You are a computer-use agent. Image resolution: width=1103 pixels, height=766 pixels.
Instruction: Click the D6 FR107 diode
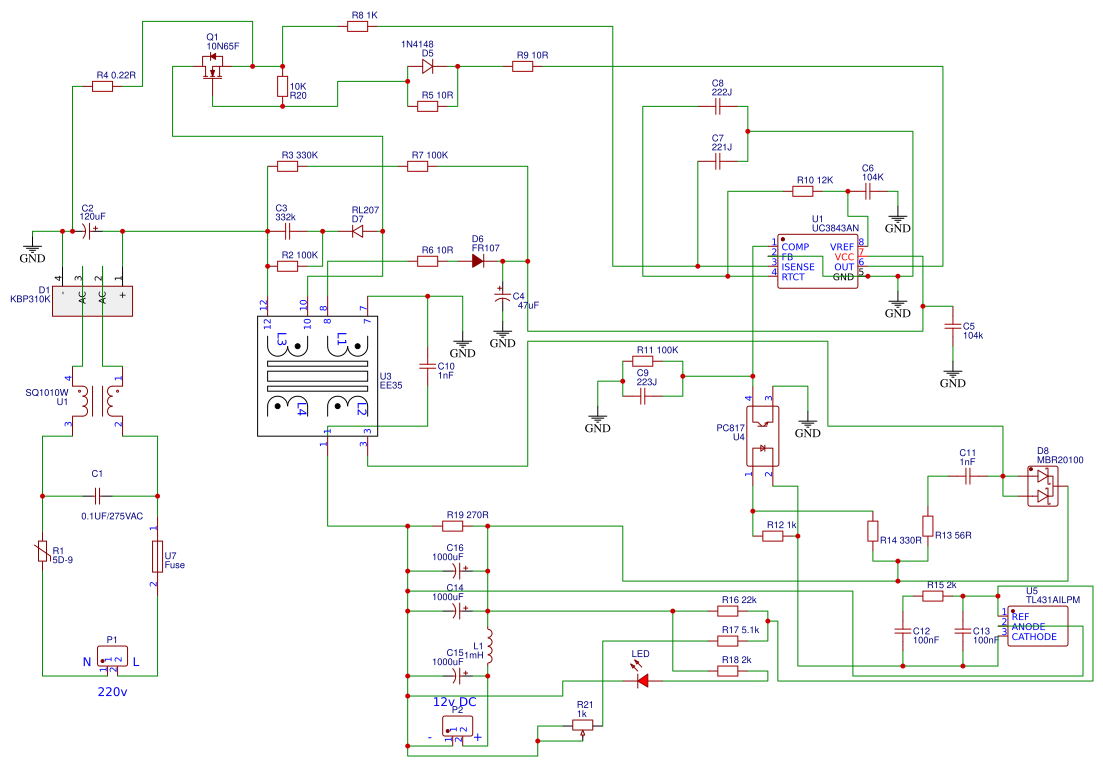[478, 261]
